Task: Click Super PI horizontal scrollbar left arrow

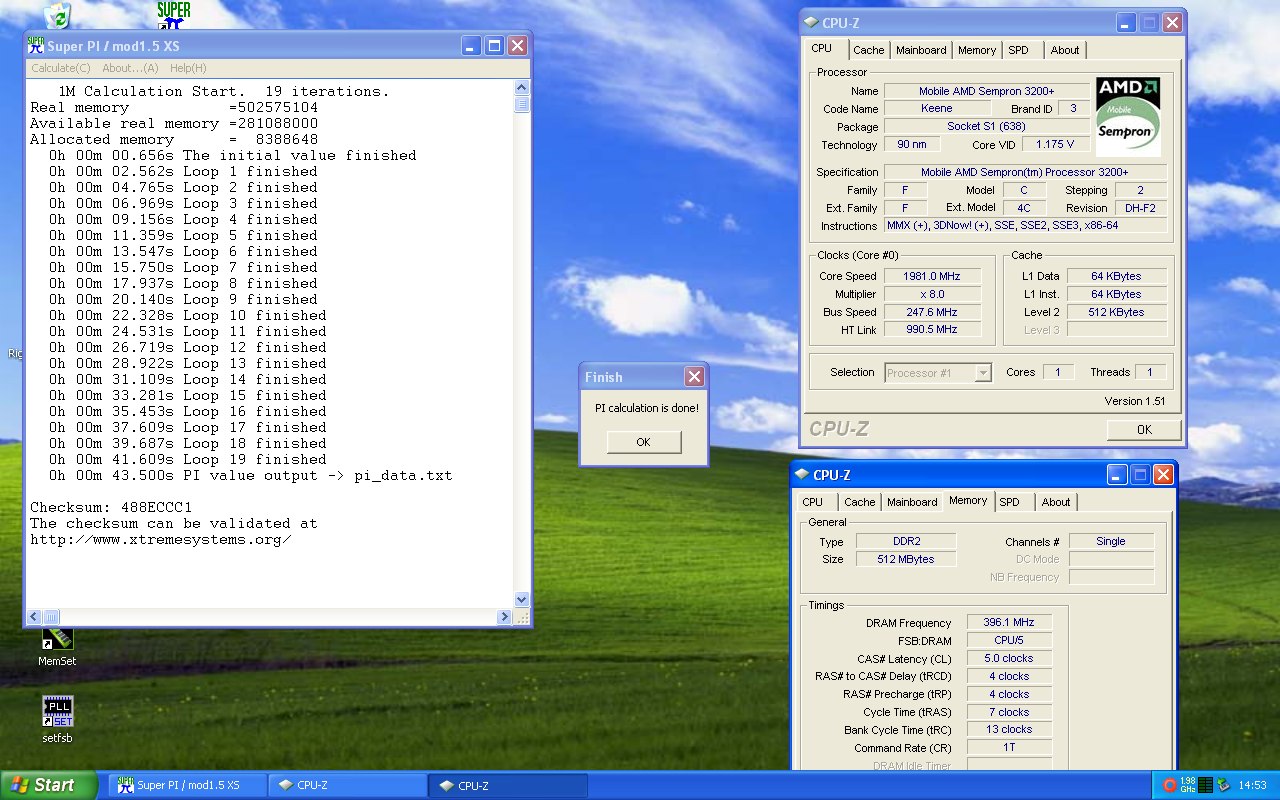Action: point(33,617)
